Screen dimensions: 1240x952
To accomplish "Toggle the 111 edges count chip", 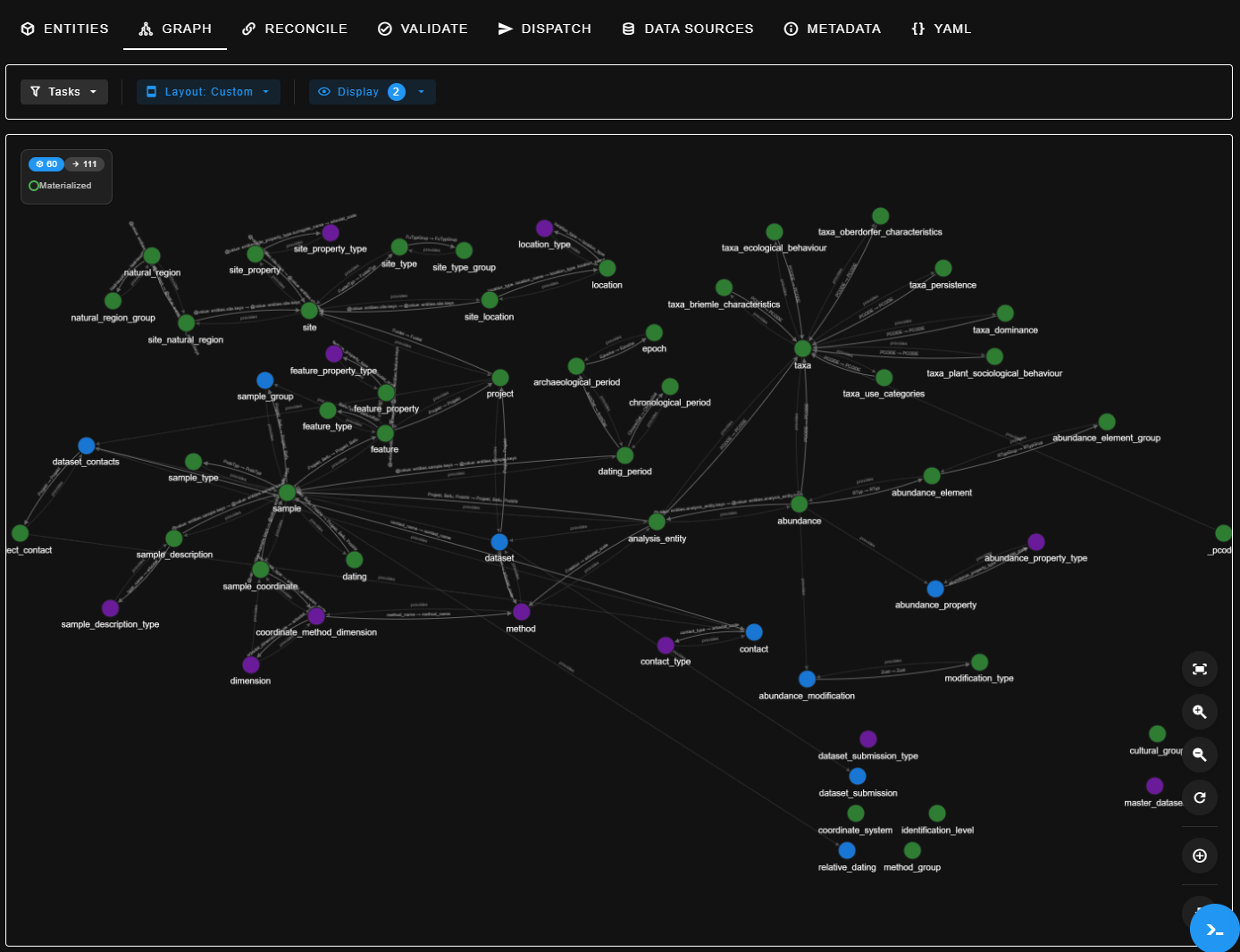I will pos(85,164).
